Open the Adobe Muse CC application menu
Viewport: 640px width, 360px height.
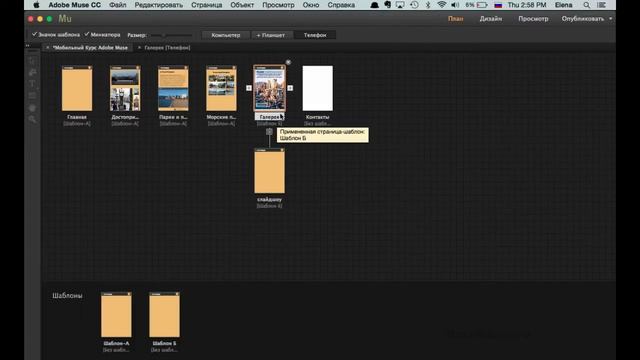click(x=74, y=5)
